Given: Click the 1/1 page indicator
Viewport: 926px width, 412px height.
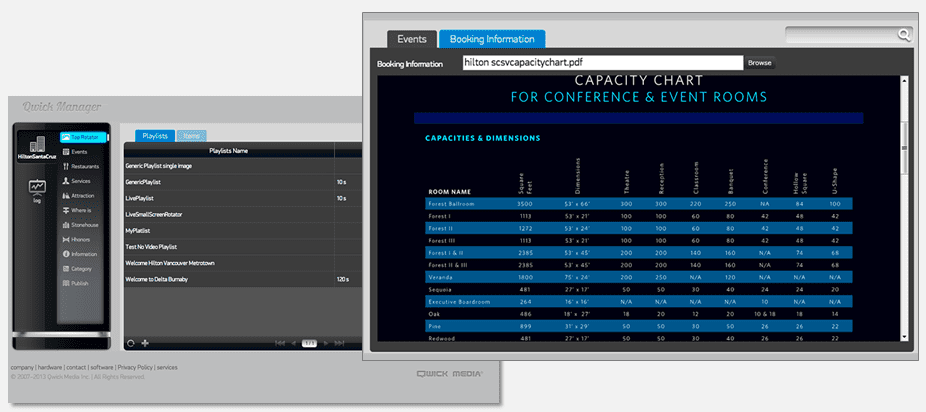Looking at the screenshot, I should [x=309, y=343].
